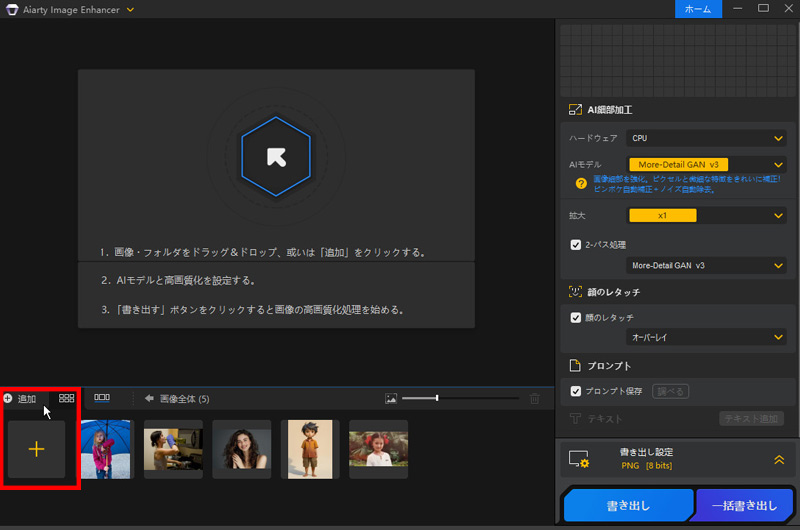Open the AIモデル More-Detail GAN v3 dropdown

tap(706, 164)
